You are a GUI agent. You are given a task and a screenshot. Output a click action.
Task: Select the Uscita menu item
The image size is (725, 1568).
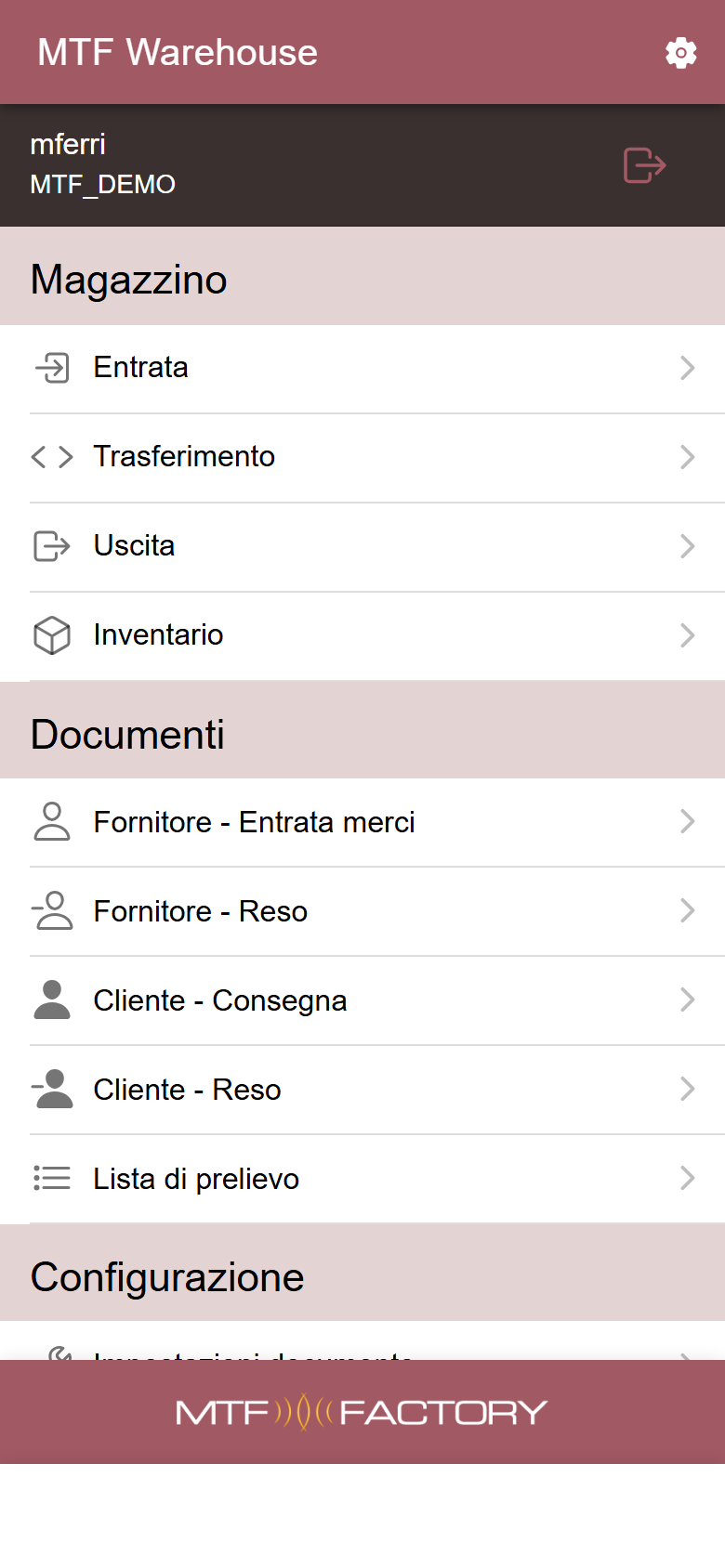click(362, 547)
